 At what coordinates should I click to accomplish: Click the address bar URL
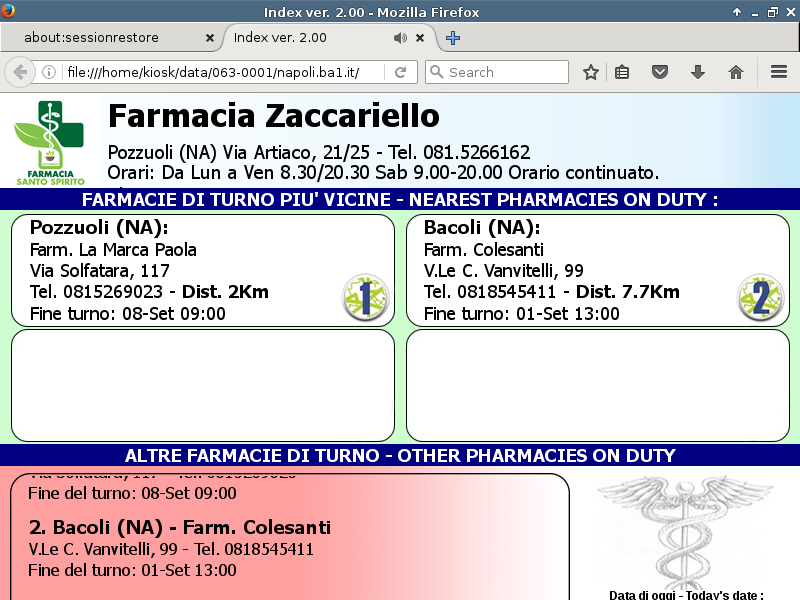click(x=220, y=72)
